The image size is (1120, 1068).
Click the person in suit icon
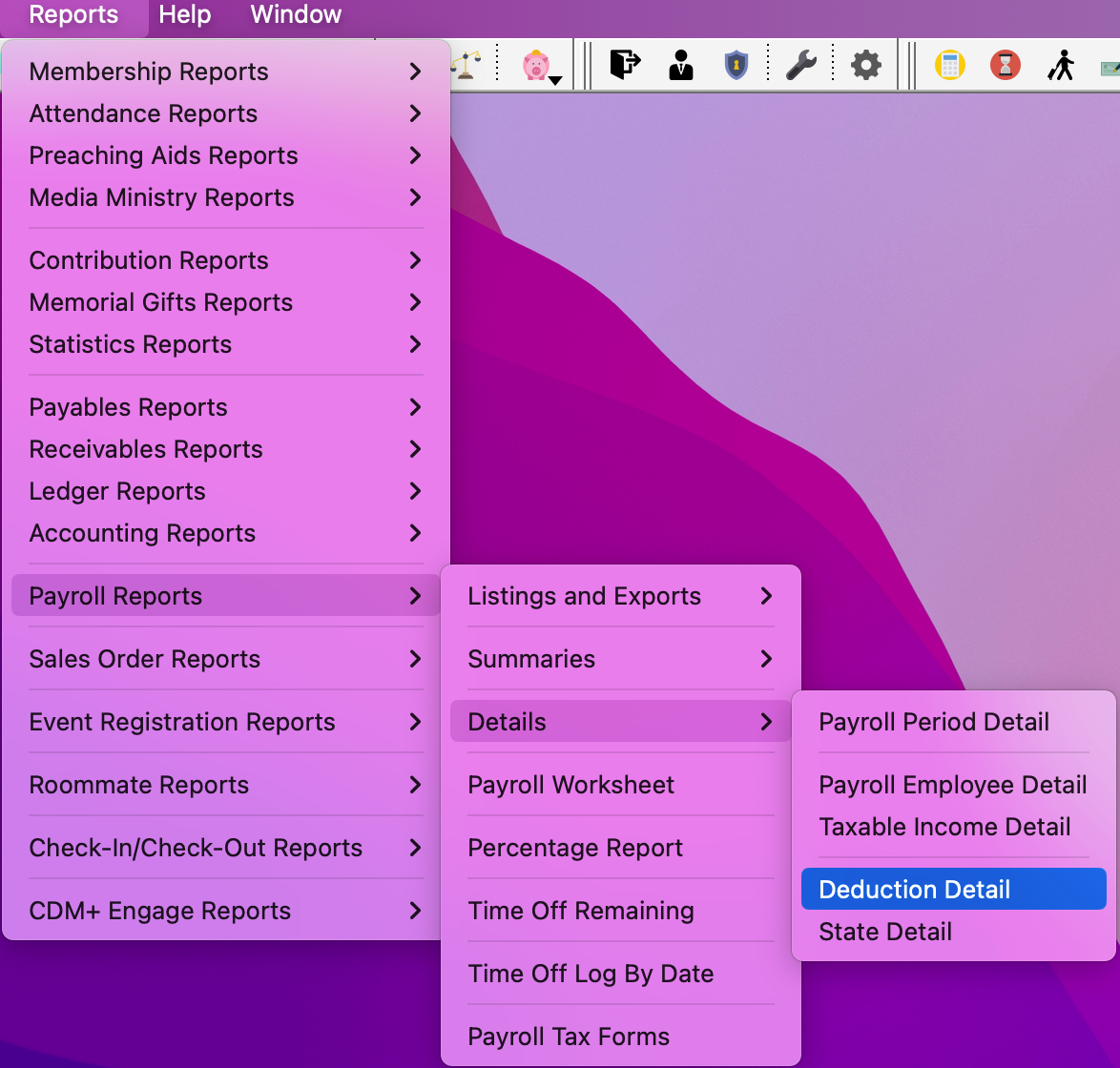click(x=681, y=65)
